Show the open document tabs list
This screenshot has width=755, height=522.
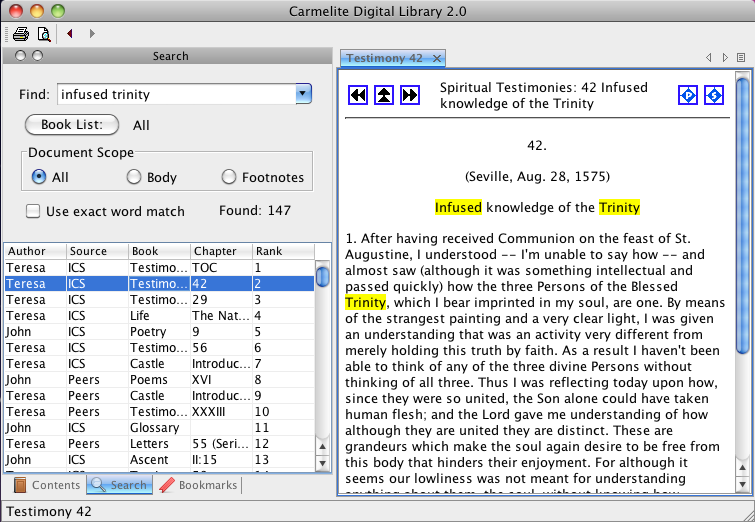pyautogui.click(x=741, y=58)
